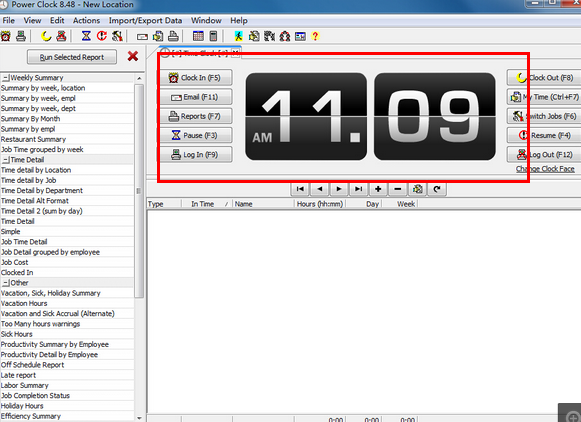The image size is (581, 422).
Task: Click the red resume clock toolbar icon
Action: click(102, 36)
